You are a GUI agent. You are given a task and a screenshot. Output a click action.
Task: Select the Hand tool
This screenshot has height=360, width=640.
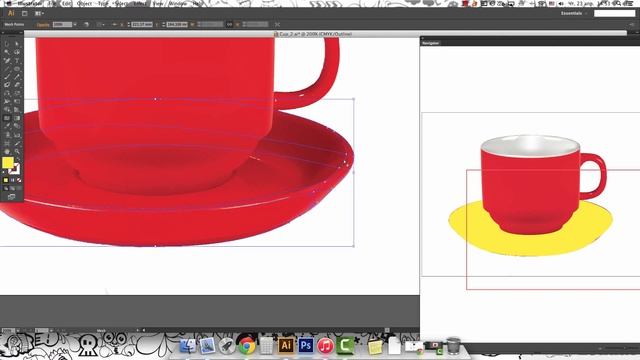(x=7, y=151)
